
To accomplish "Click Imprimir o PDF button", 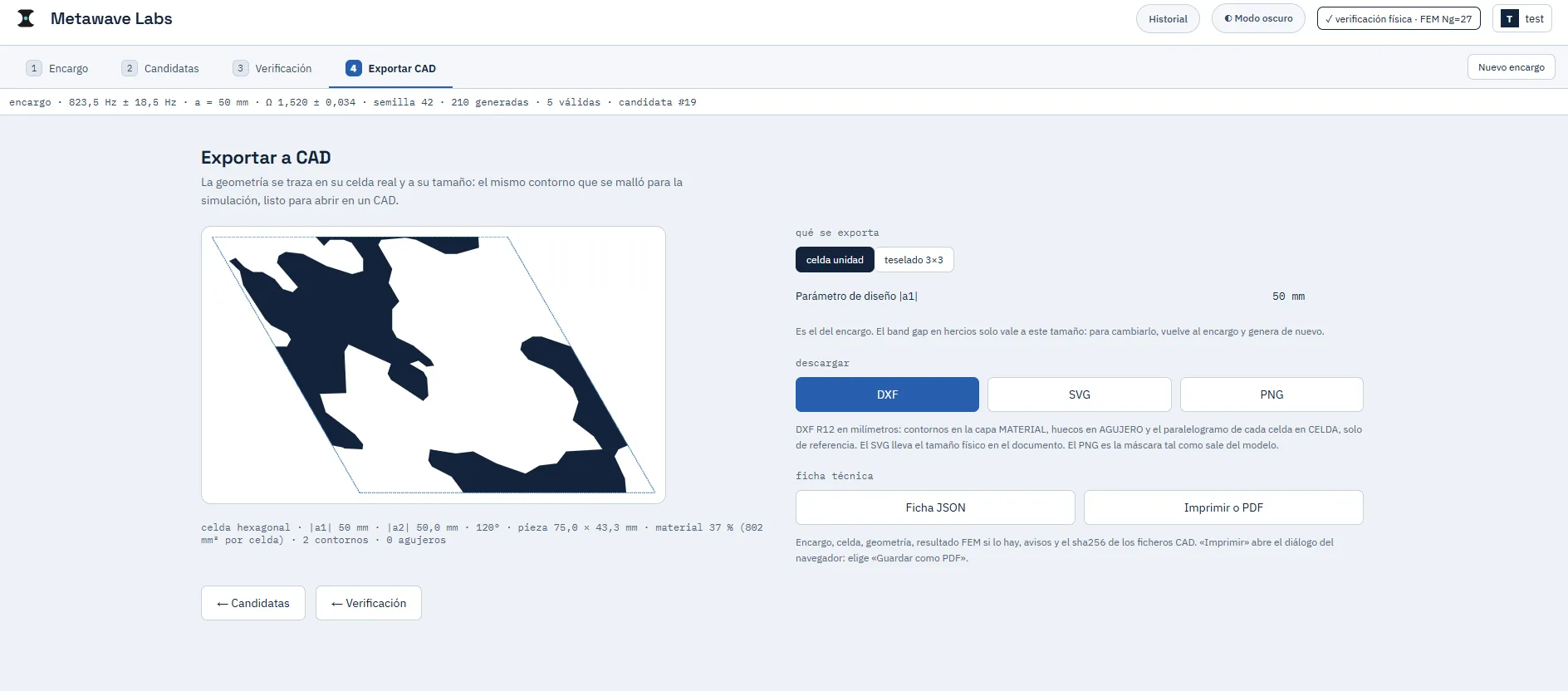I will click(x=1223, y=507).
